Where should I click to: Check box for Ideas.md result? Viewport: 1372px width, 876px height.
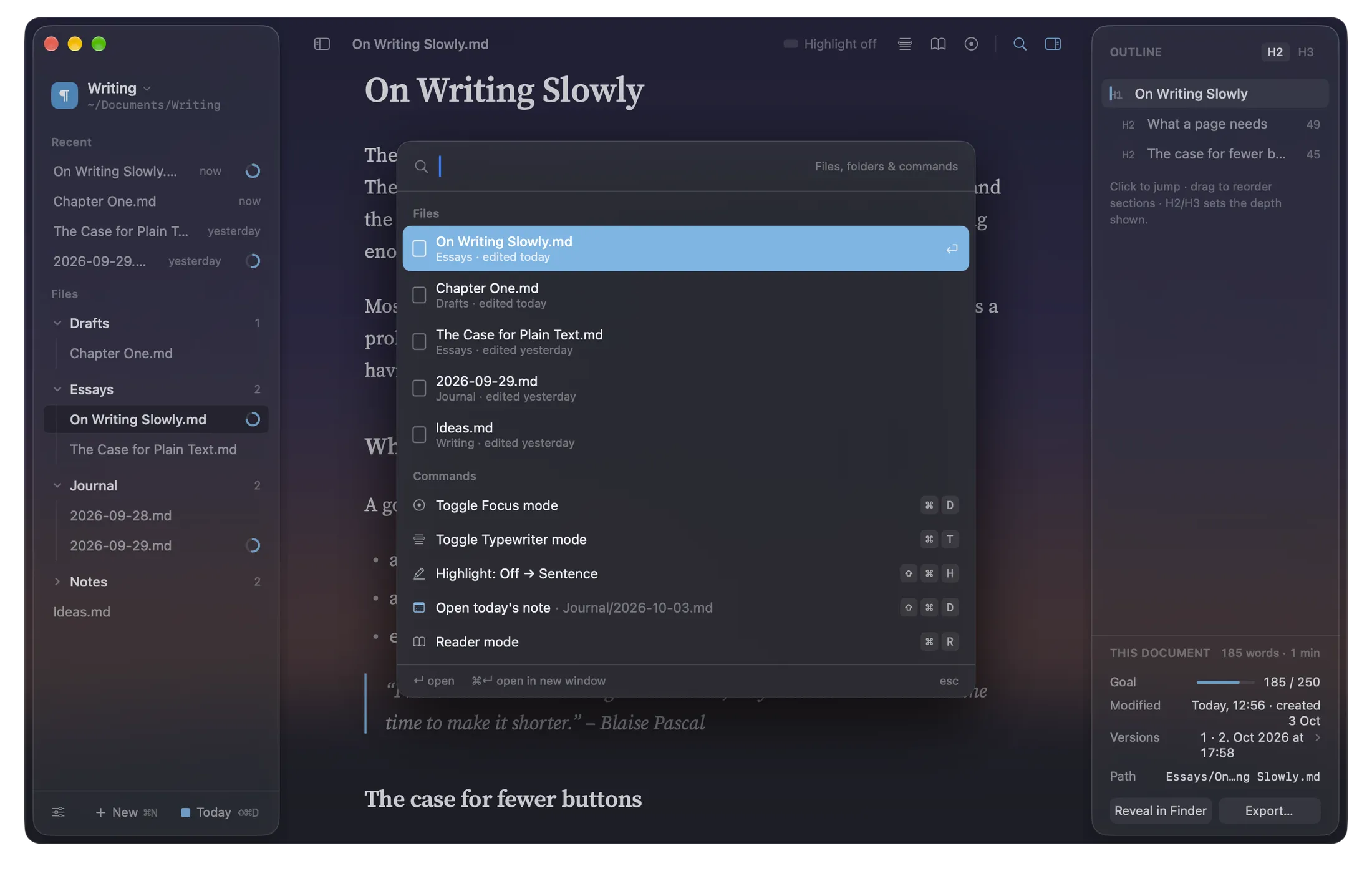pos(419,435)
